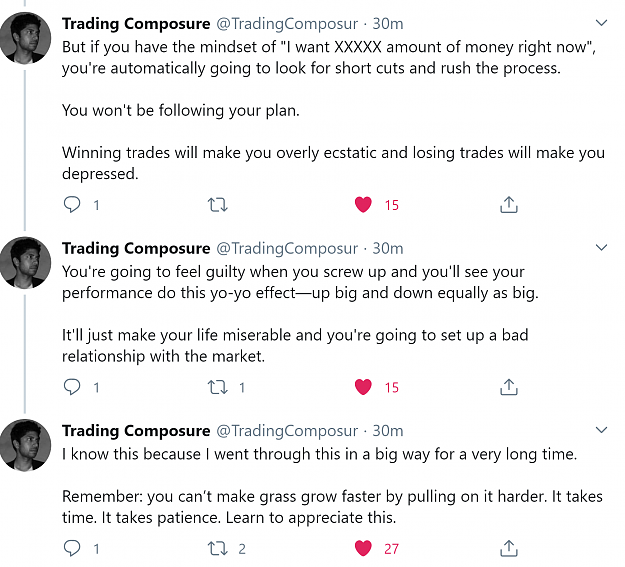Reply to the yo-yo effect tweet
This screenshot has height=567, width=625.
pyautogui.click(x=72, y=387)
